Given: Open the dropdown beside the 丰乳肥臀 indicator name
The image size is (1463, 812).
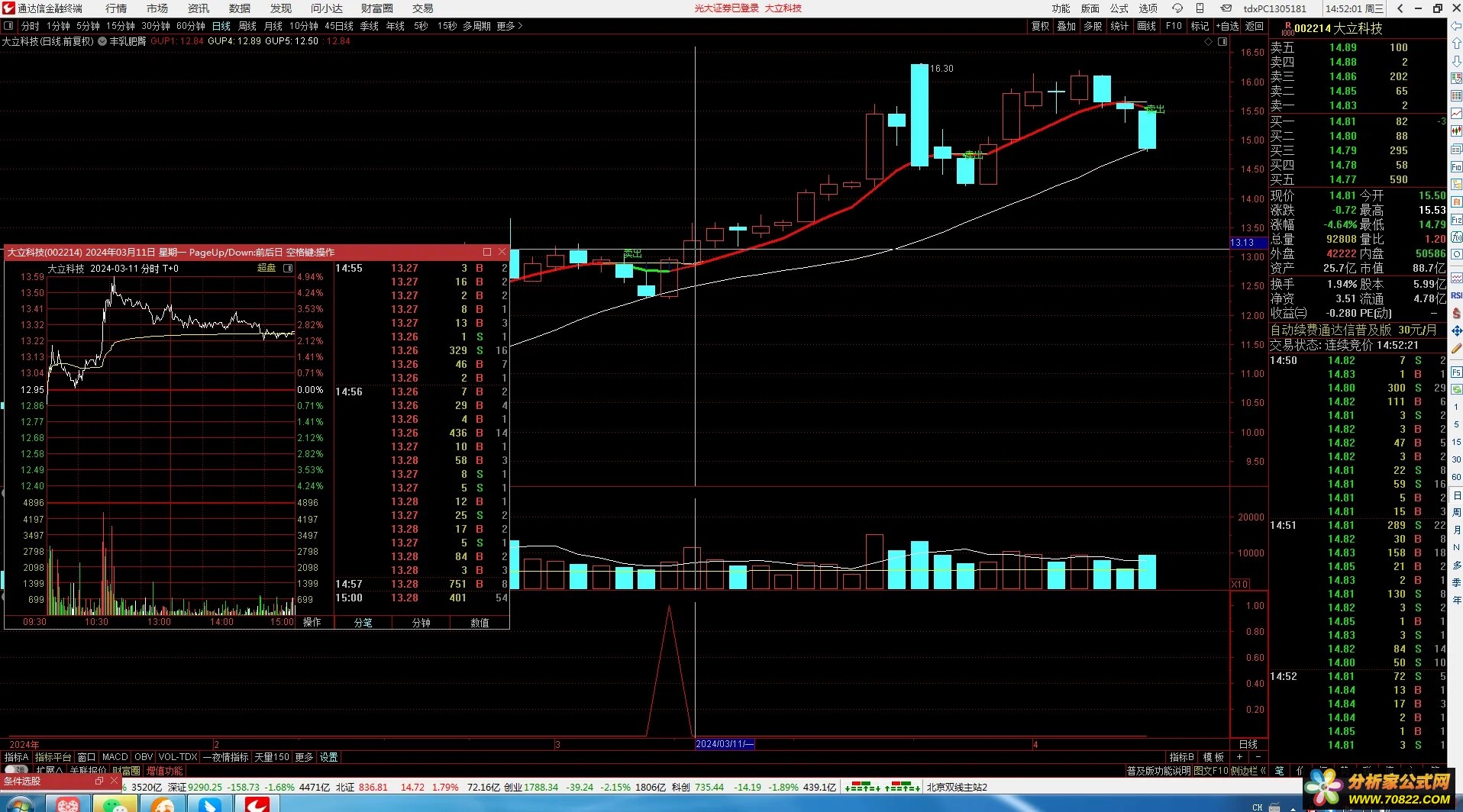Looking at the screenshot, I should 102,41.
